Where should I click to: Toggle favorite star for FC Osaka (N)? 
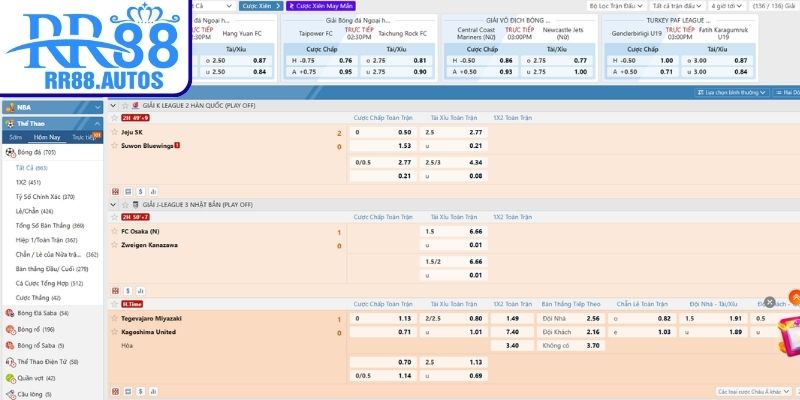116,232
